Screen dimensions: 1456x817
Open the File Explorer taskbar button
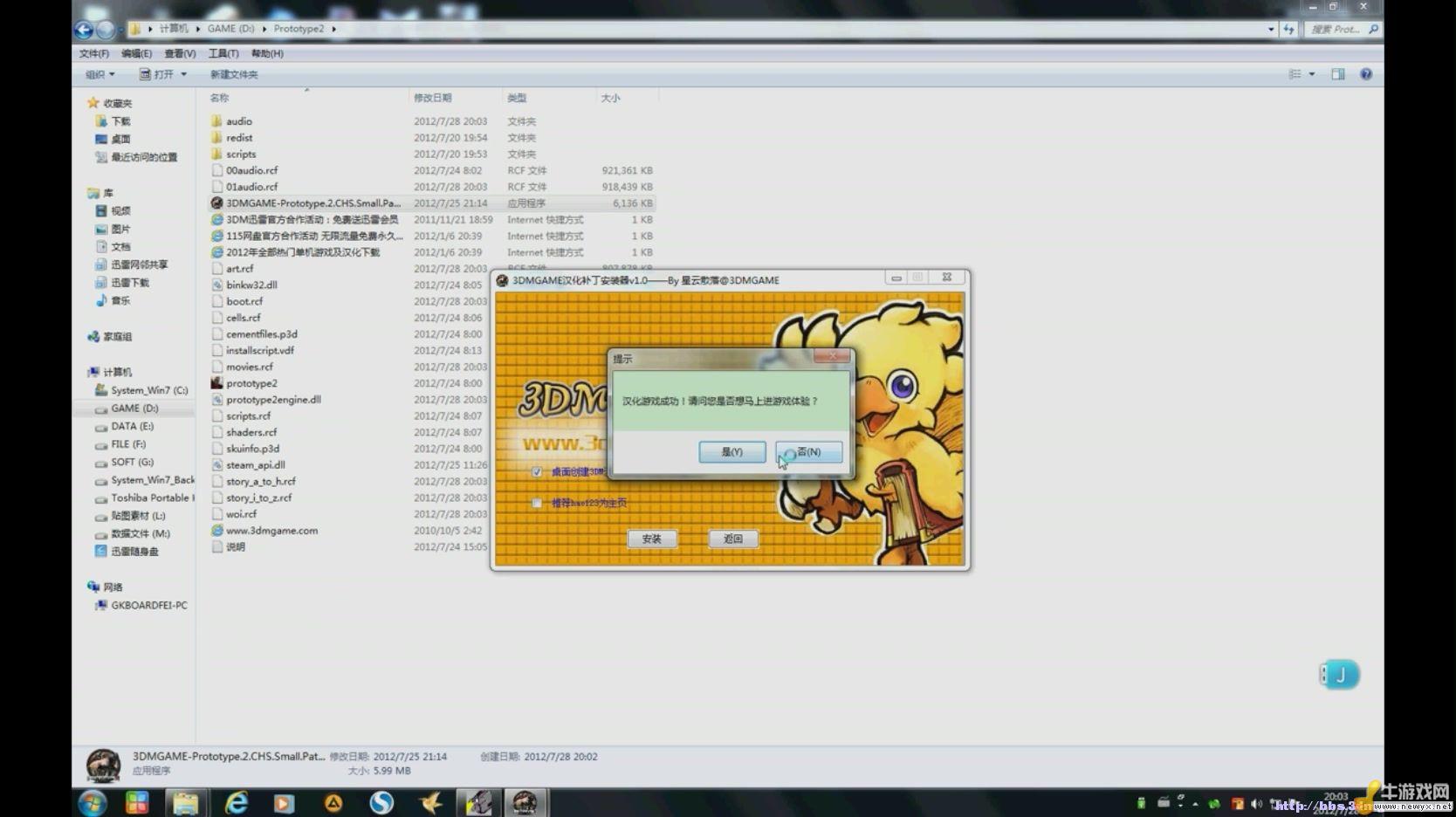(185, 803)
